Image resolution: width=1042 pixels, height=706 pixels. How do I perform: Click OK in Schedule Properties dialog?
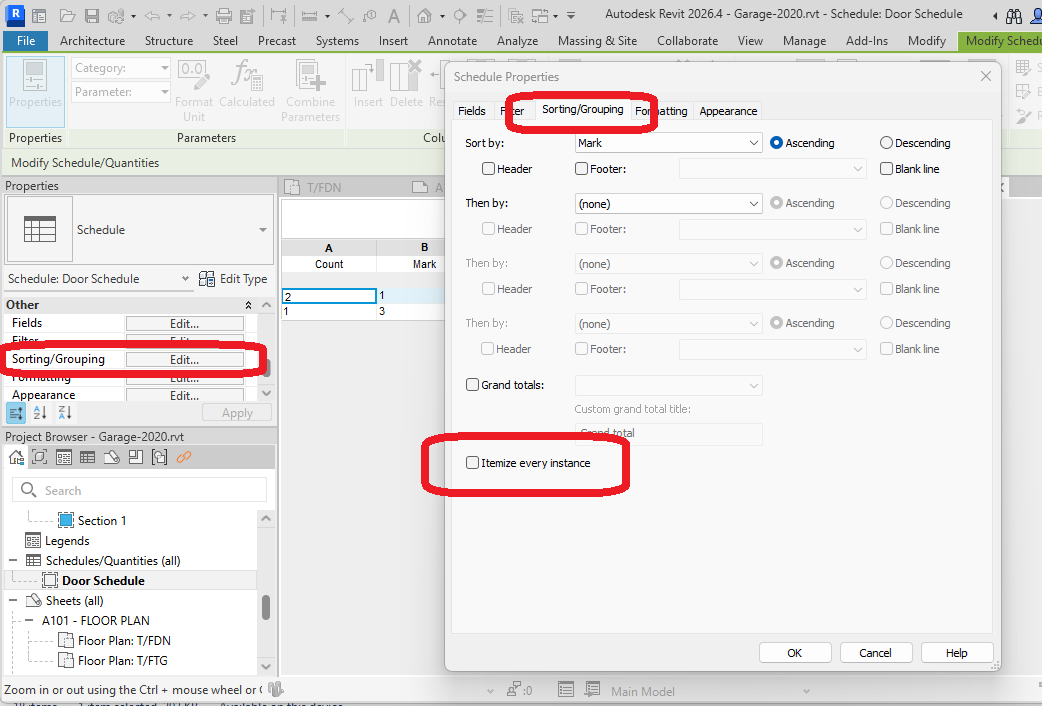[x=794, y=653]
